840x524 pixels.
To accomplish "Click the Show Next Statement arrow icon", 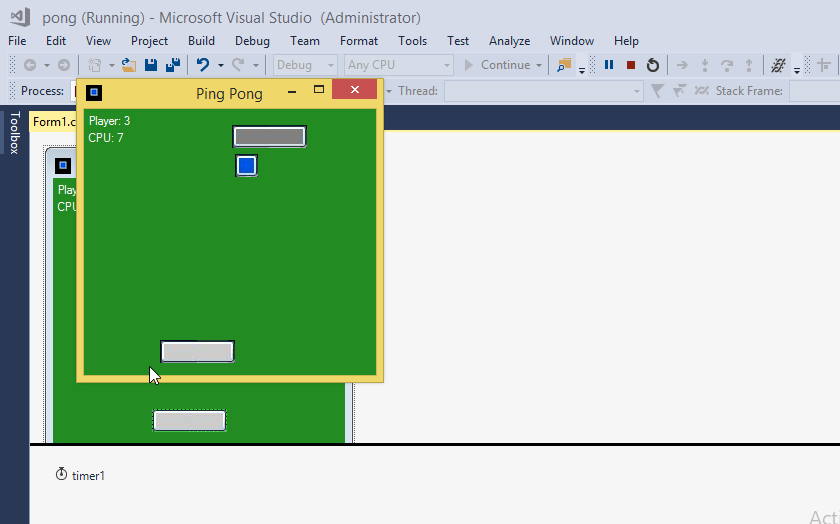I will coord(682,65).
